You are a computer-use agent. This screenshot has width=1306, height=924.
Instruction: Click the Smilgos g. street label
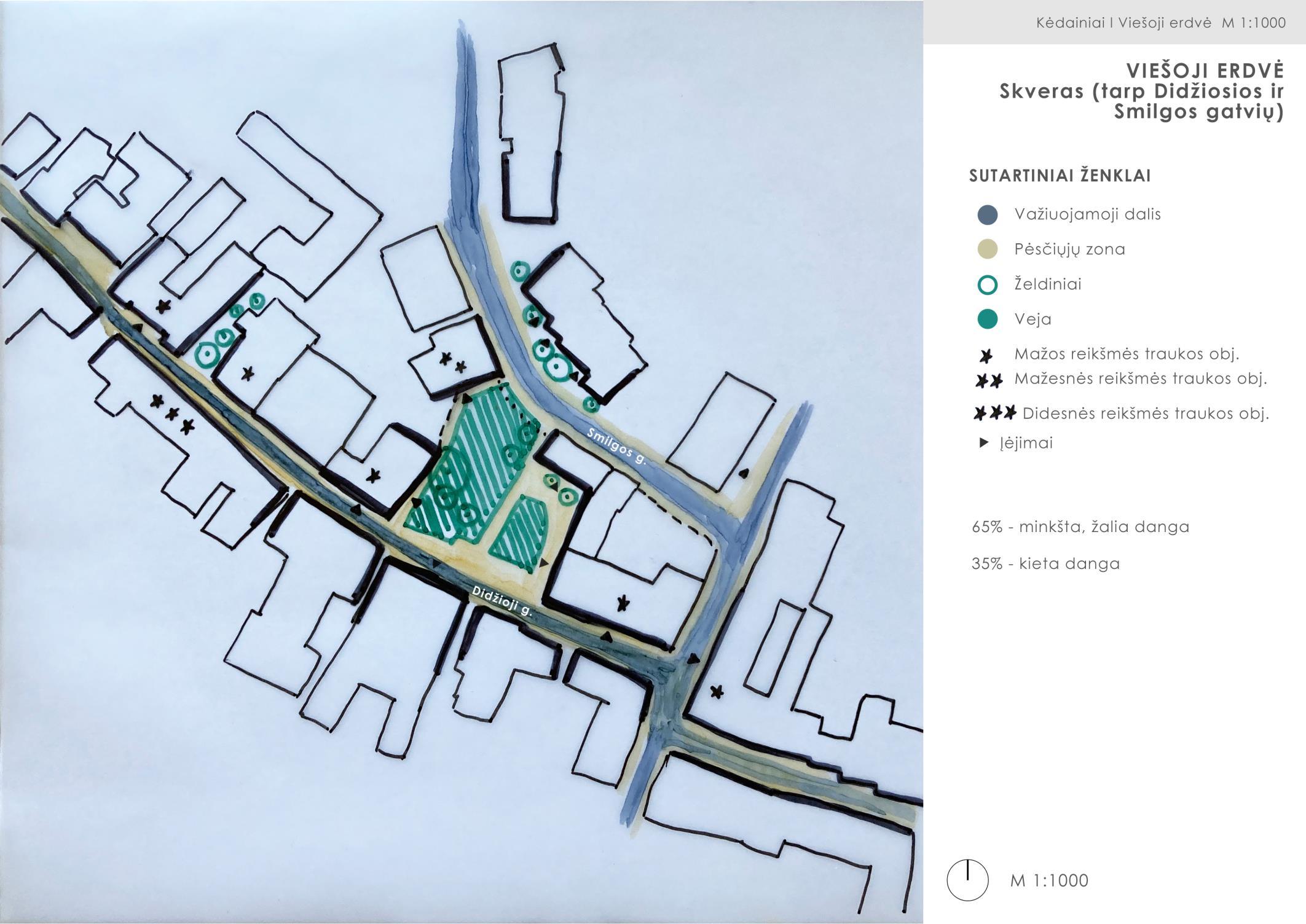[616, 446]
